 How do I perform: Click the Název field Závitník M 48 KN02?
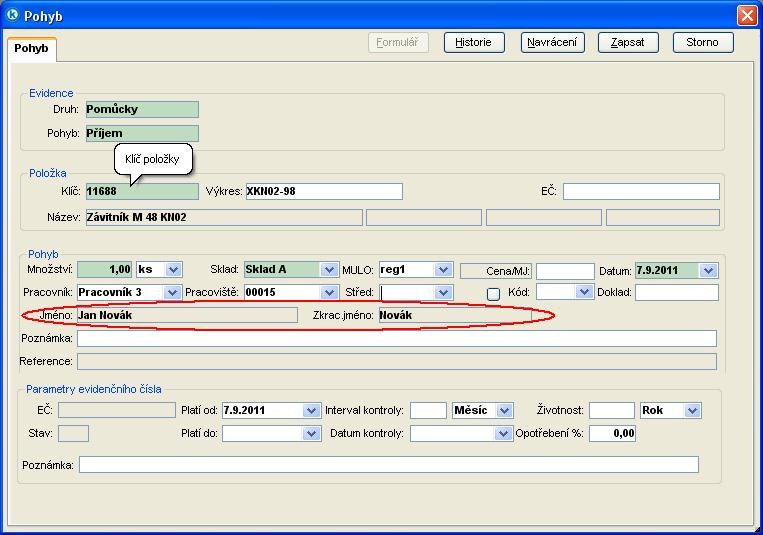click(x=224, y=218)
